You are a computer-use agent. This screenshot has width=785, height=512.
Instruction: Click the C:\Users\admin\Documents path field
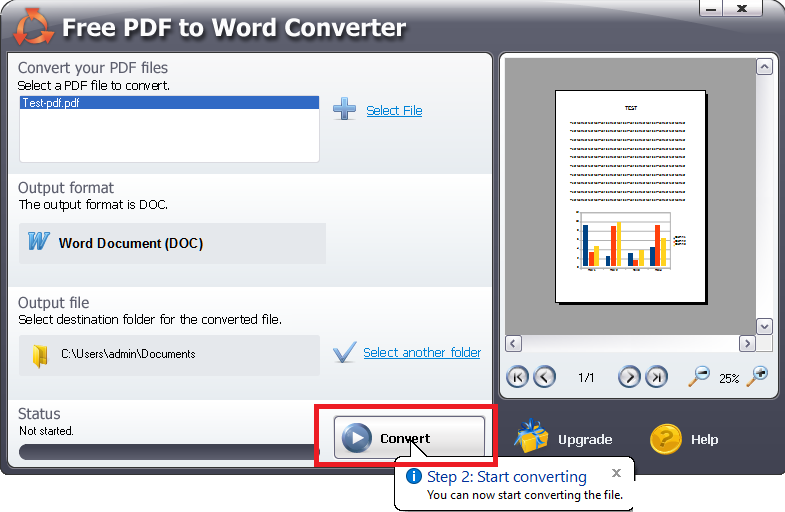169,355
